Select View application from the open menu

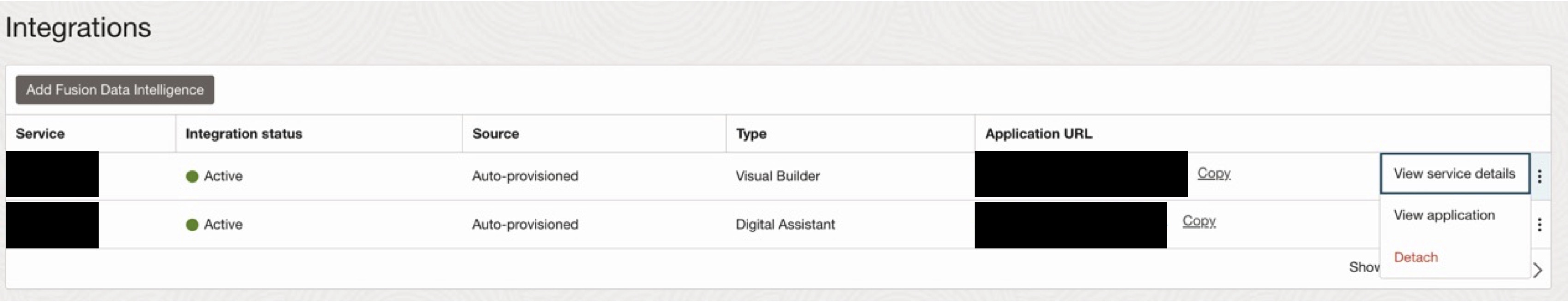[1443, 215]
